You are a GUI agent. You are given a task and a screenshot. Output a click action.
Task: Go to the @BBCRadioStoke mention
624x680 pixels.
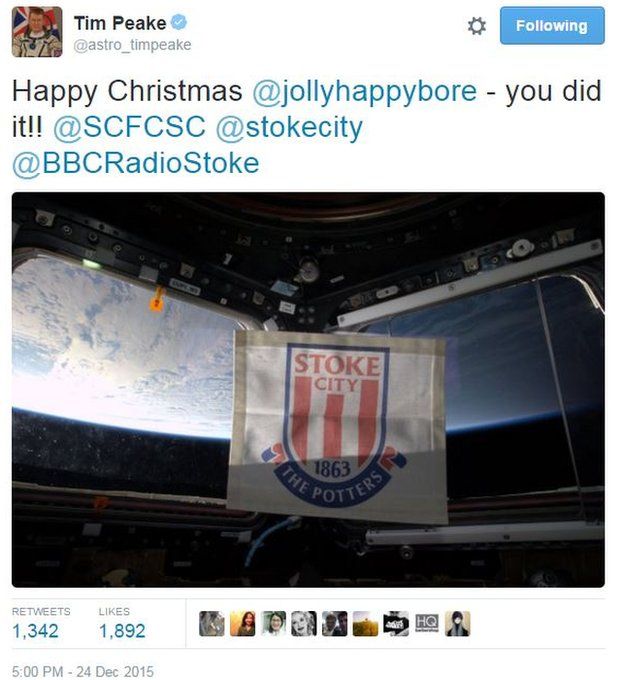tap(136, 163)
